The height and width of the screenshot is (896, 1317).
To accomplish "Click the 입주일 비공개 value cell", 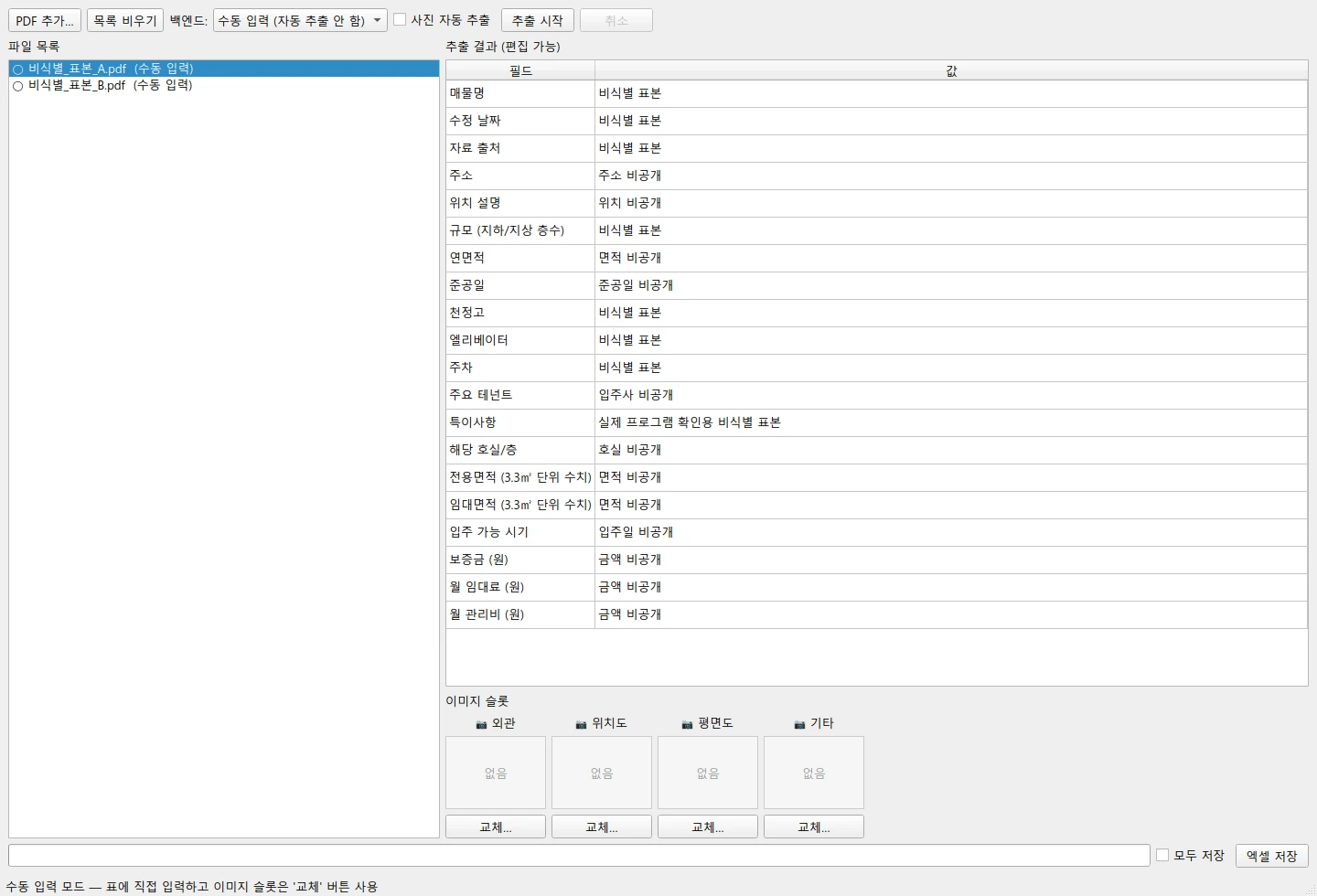I will [951, 532].
